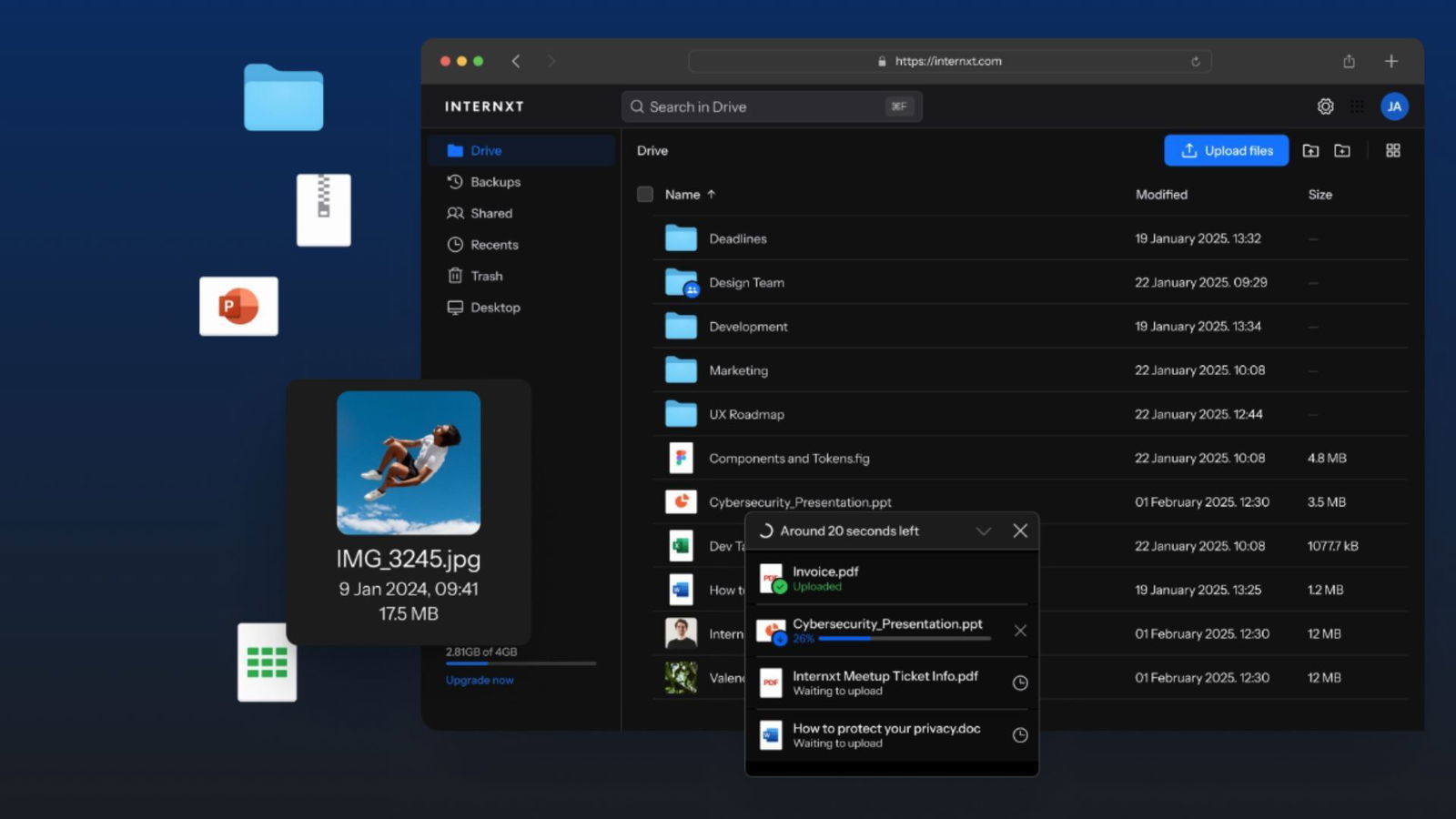Switch to grid view layout icon
Screen dimensions: 1456x819
point(1392,151)
